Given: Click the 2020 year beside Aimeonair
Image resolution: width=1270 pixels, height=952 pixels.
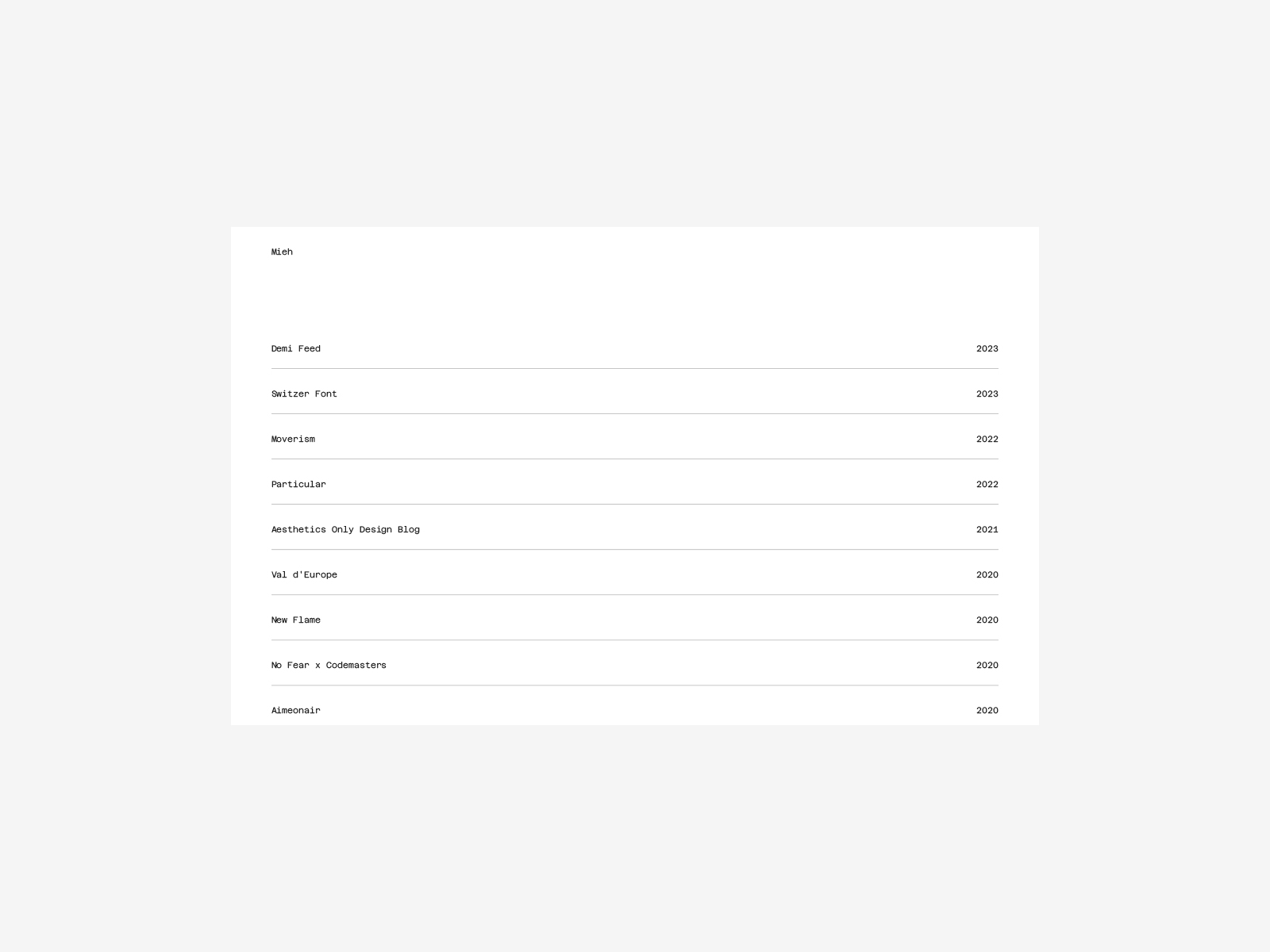Looking at the screenshot, I should [x=987, y=711].
